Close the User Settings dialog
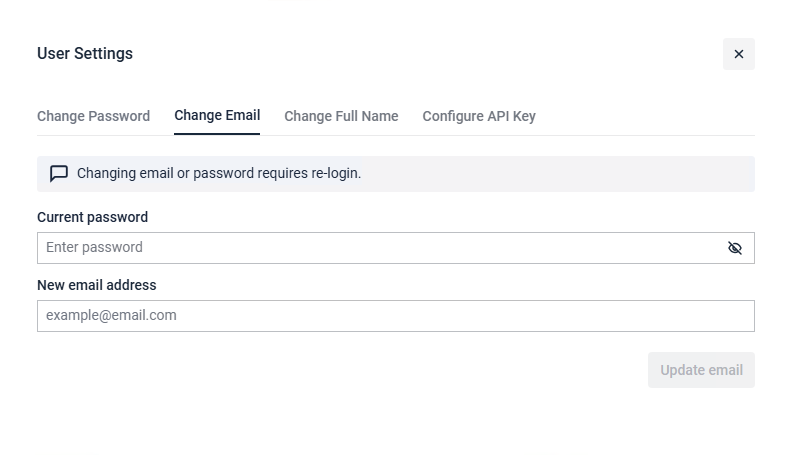This screenshot has width=793, height=455. tap(738, 54)
